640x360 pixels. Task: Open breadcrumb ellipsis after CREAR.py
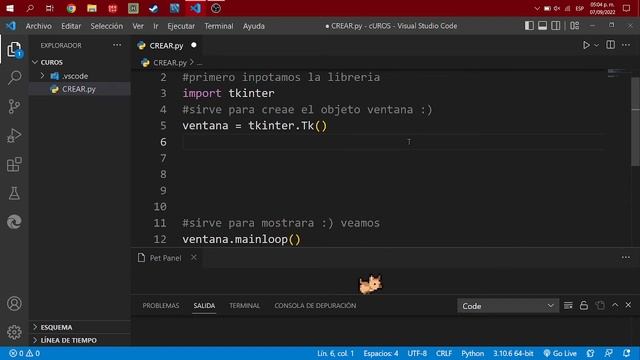click(199, 63)
